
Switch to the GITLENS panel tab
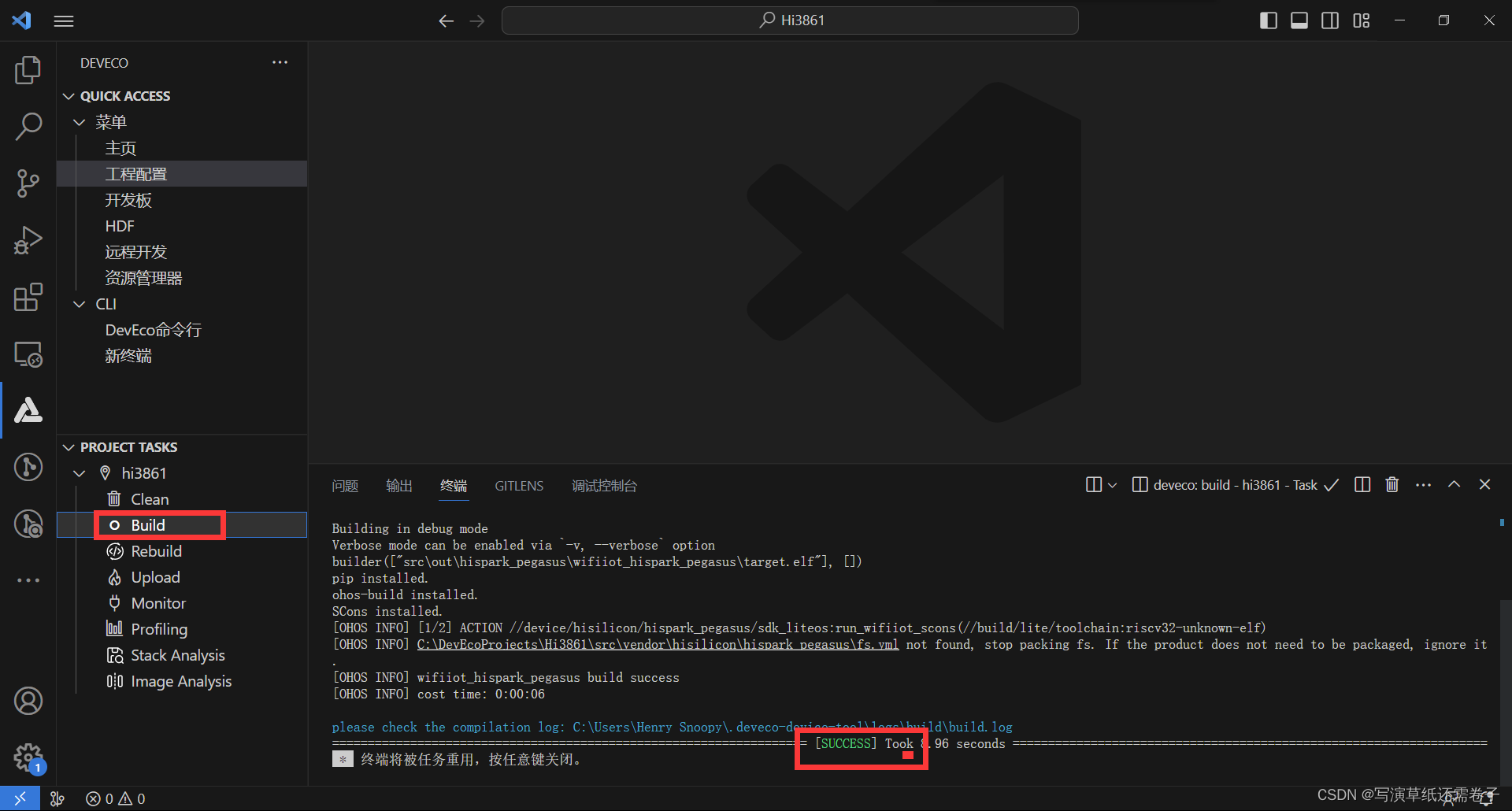(519, 486)
